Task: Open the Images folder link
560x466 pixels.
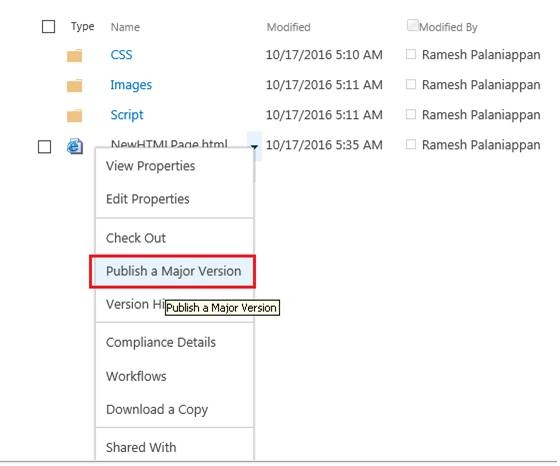Action: [x=131, y=85]
